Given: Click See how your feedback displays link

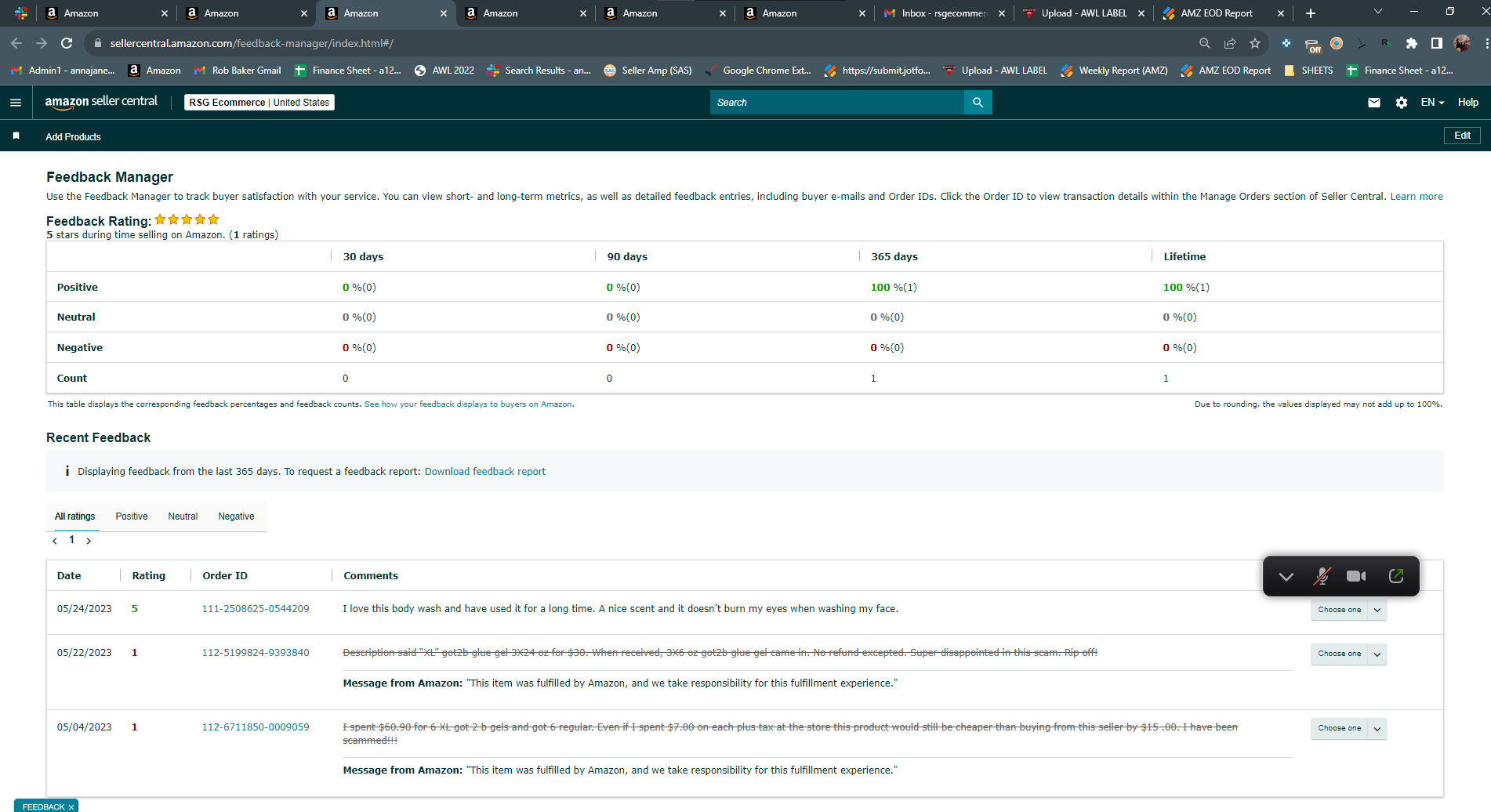Looking at the screenshot, I should pyautogui.click(x=469, y=404).
